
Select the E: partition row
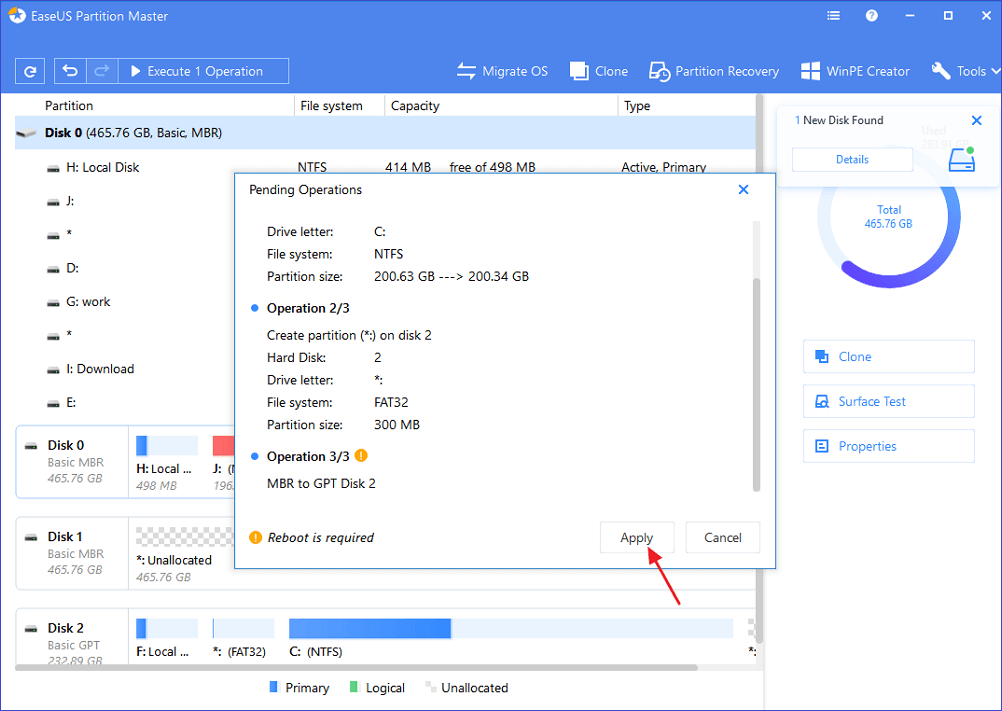click(125, 402)
